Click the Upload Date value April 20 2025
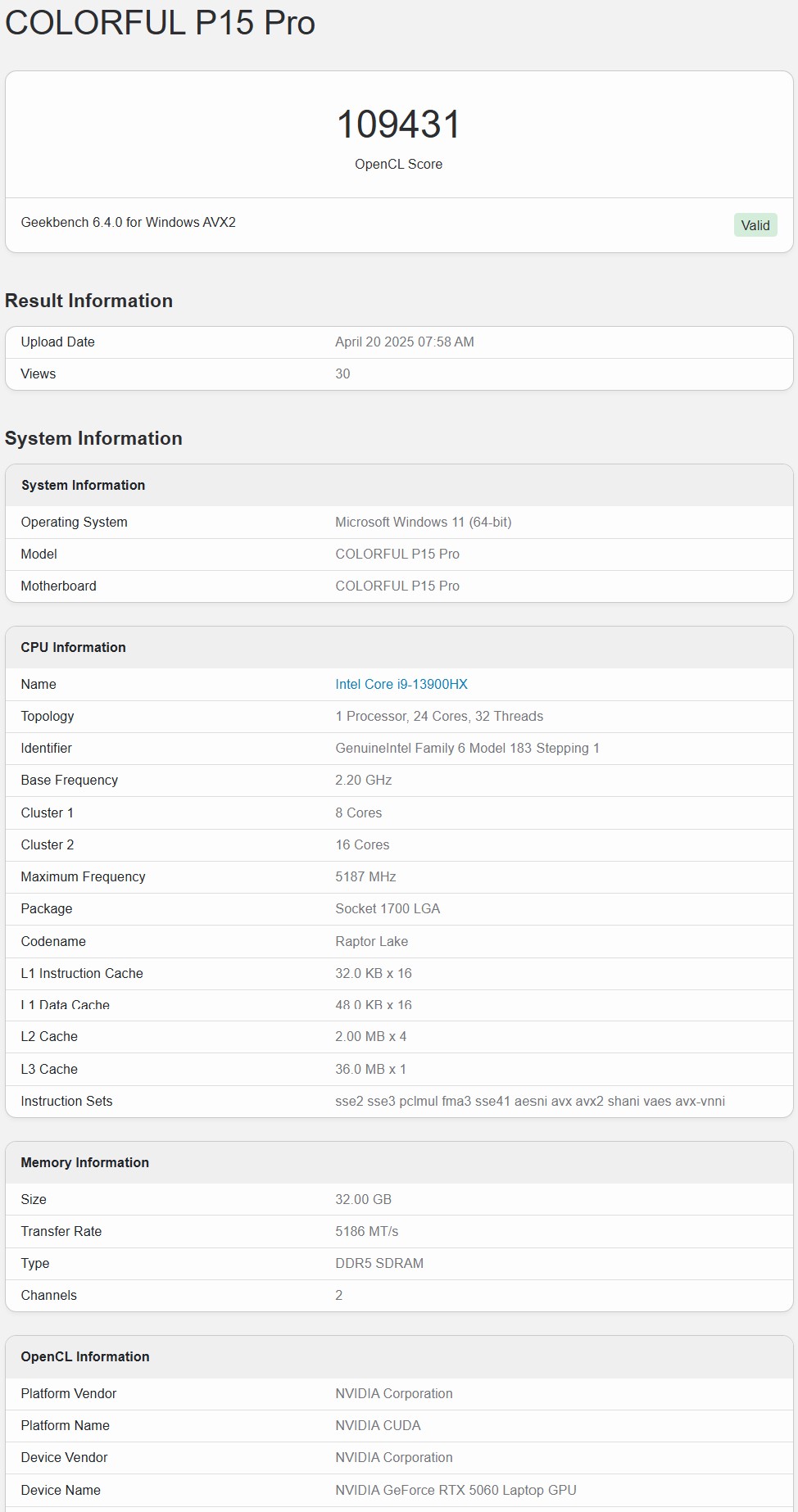798x1512 pixels. tap(404, 342)
